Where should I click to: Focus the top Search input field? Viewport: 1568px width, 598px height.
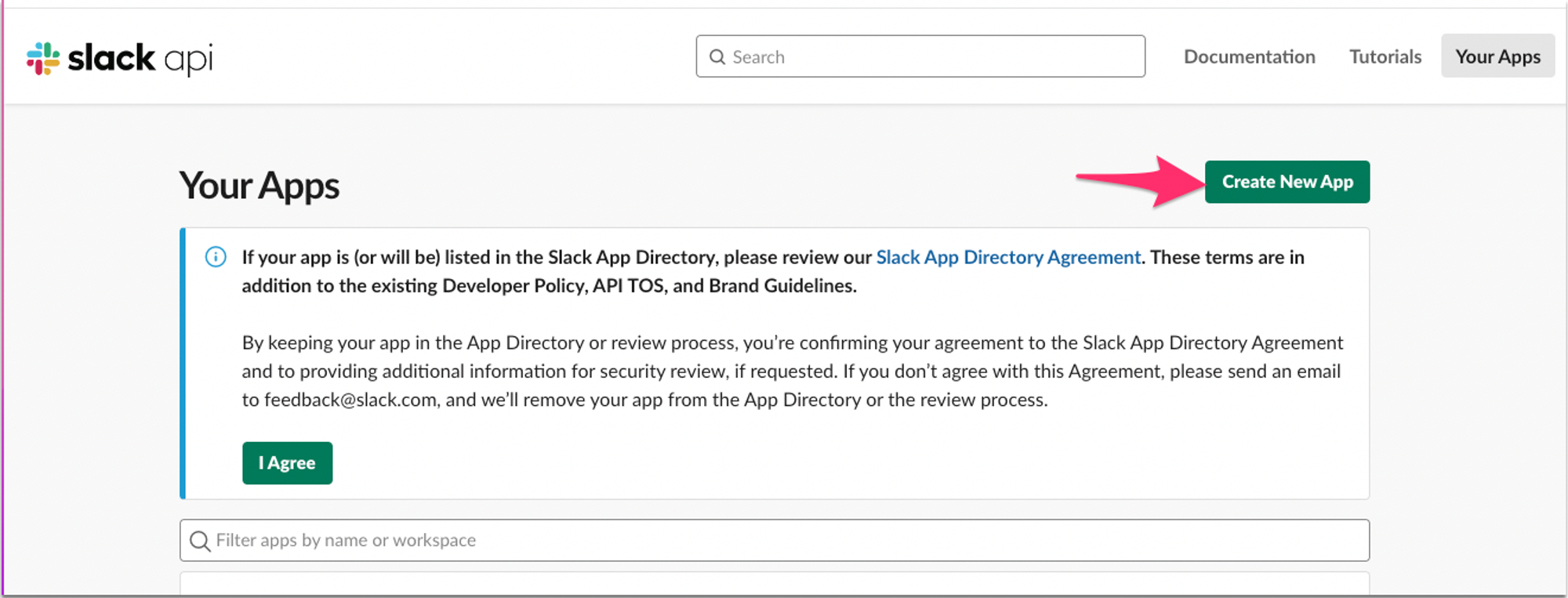pos(920,56)
